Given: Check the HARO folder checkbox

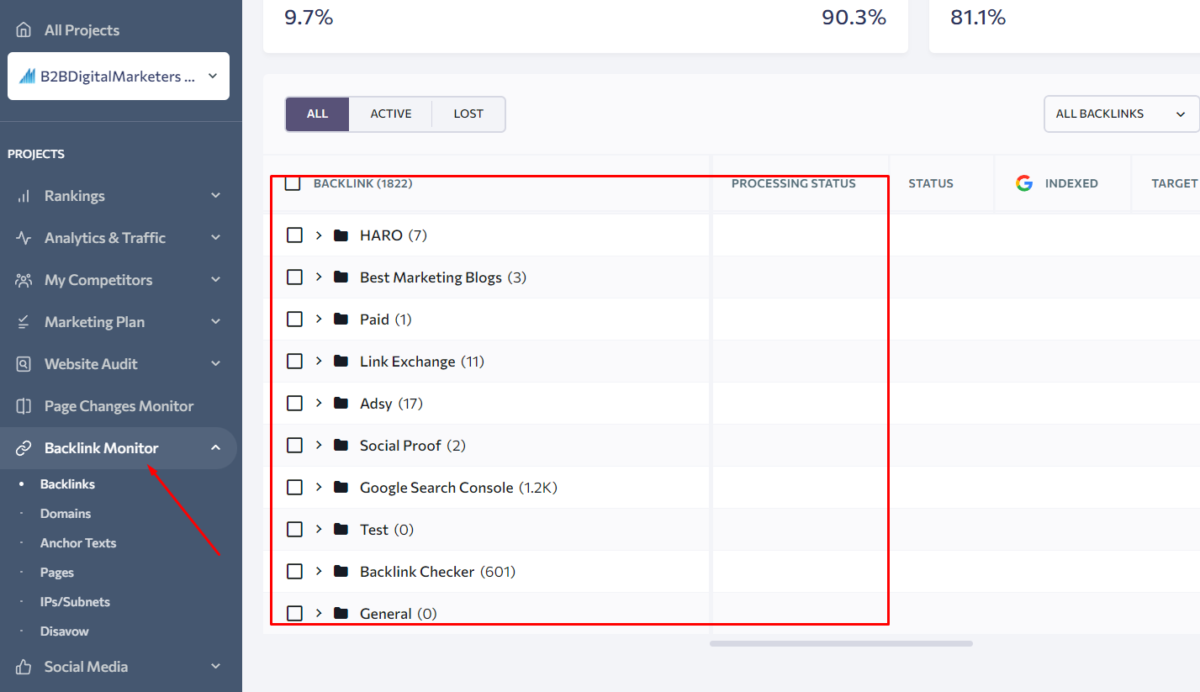Looking at the screenshot, I should 294,235.
